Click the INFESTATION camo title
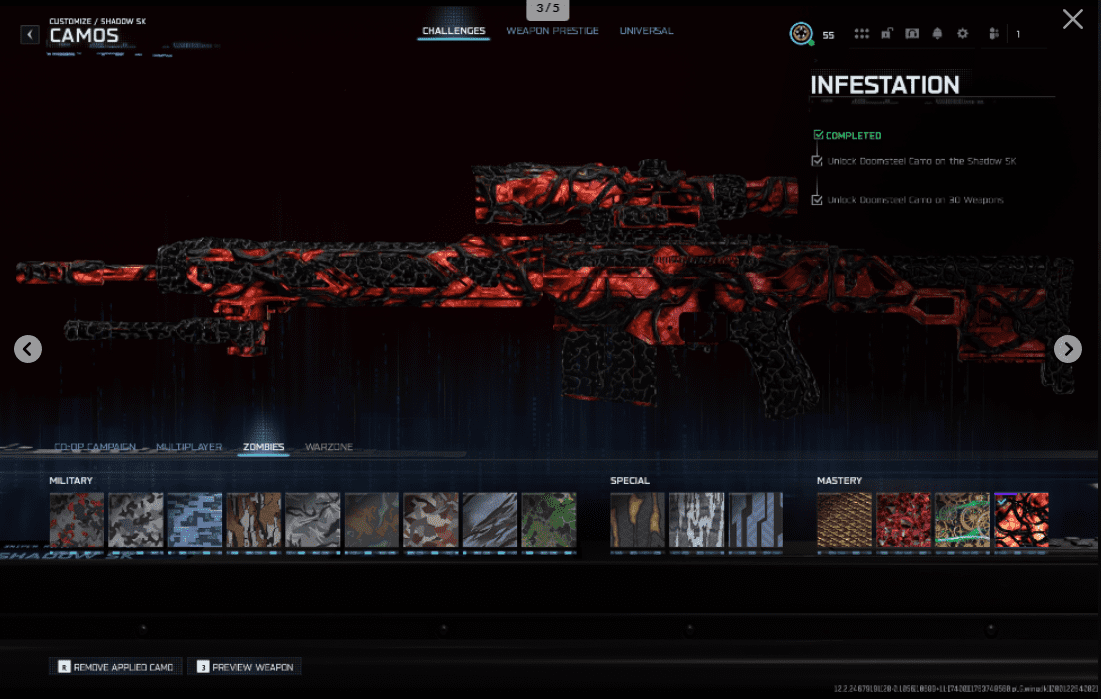Screen dimensions: 1101x699 (884, 85)
